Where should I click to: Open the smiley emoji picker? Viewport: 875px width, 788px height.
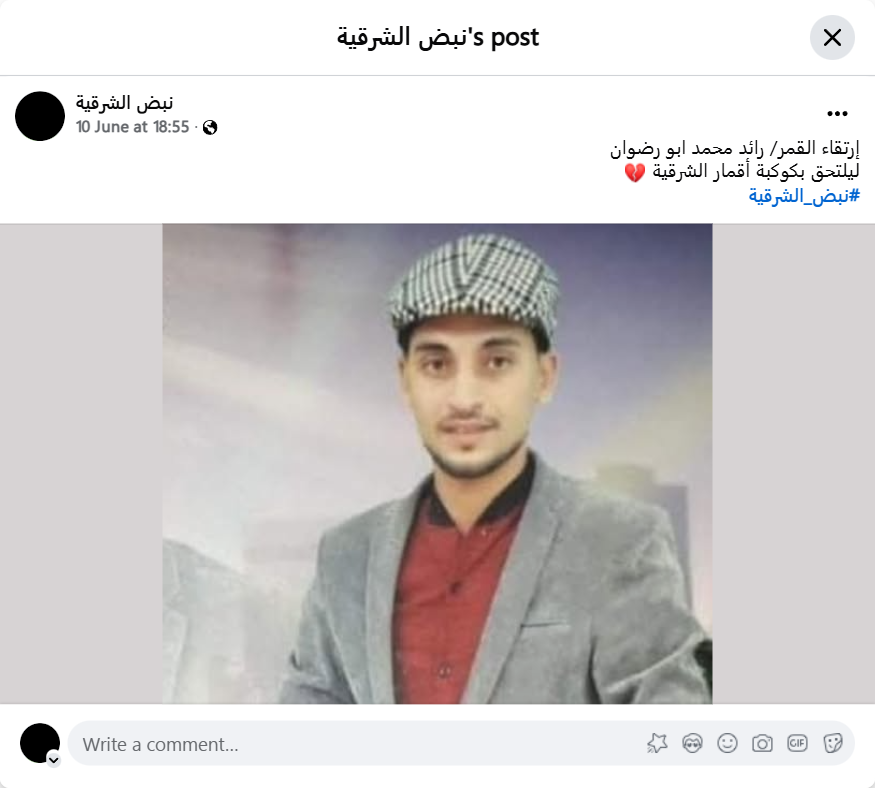(727, 743)
